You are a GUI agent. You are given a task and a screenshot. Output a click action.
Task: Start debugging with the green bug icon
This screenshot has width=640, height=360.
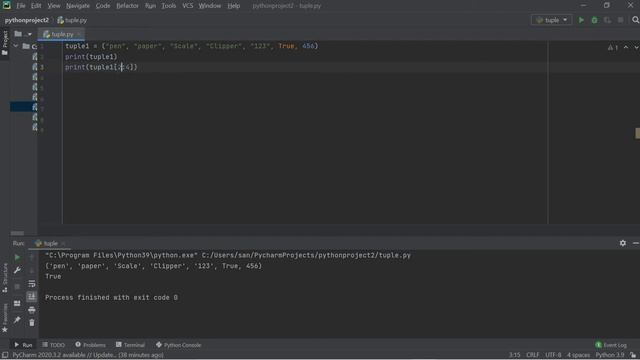[594, 20]
